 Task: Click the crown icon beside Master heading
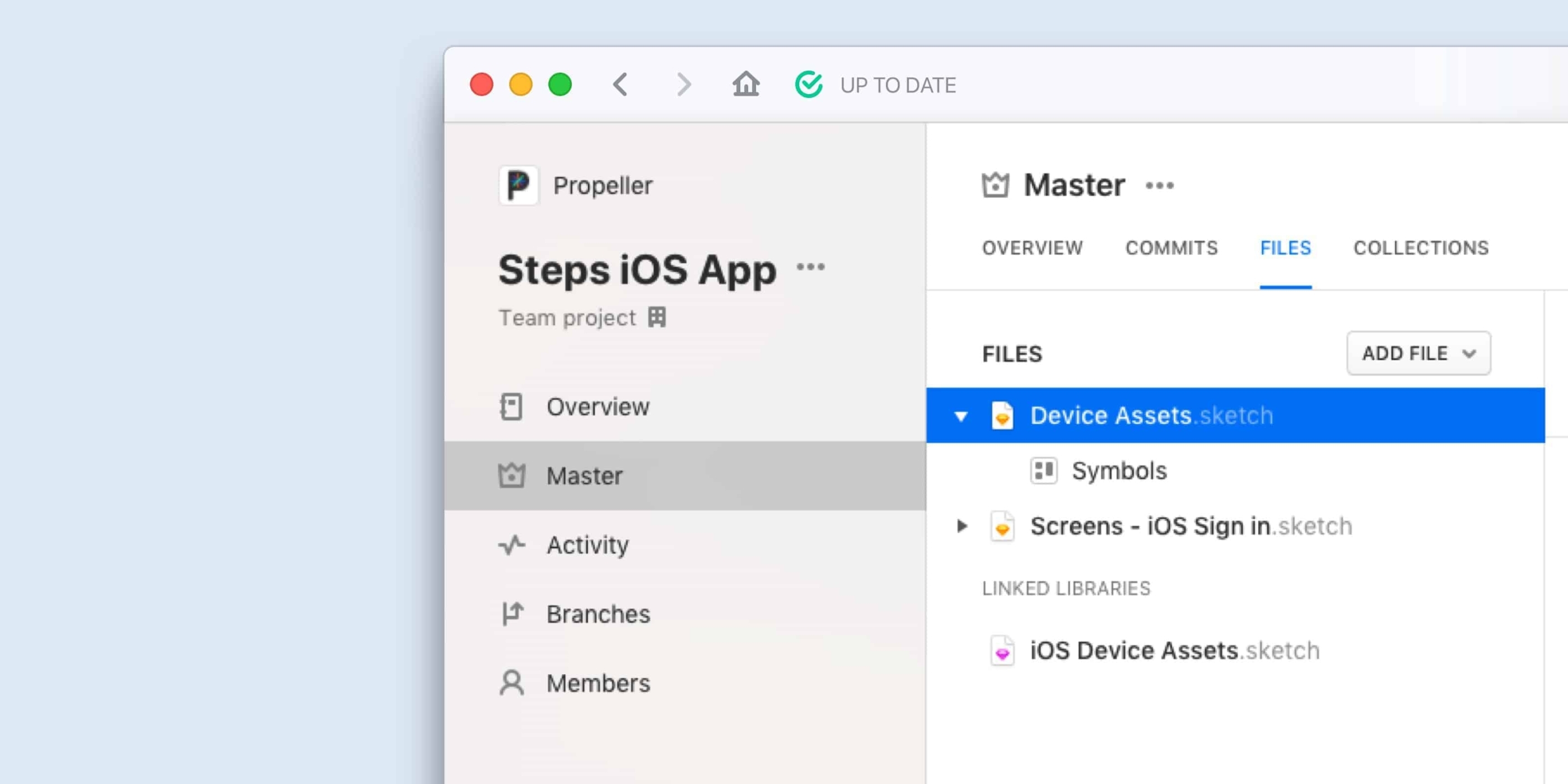coord(995,184)
